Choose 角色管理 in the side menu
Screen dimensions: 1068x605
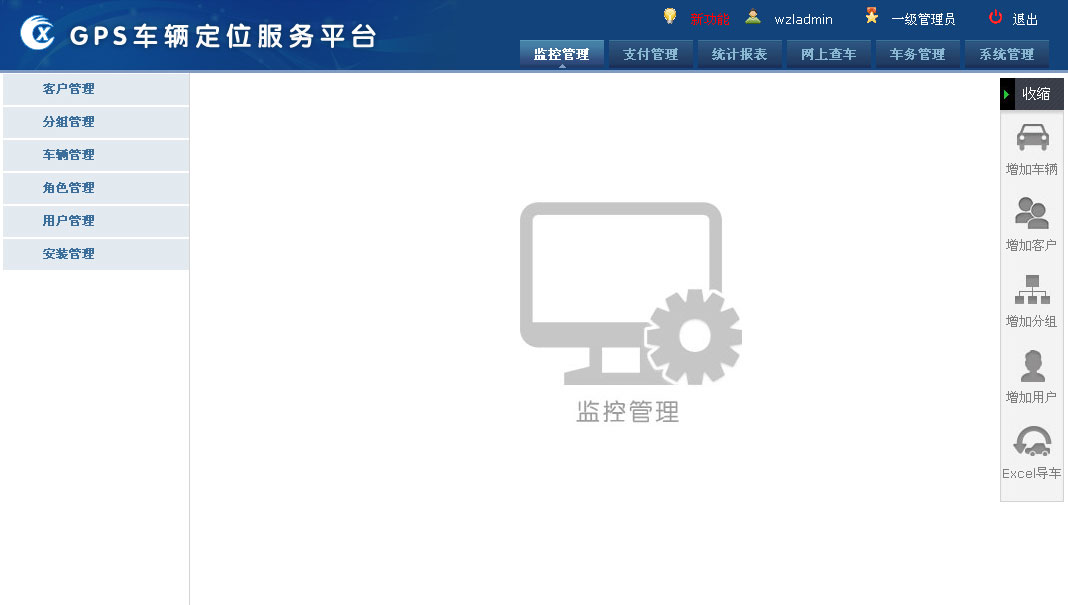69,188
